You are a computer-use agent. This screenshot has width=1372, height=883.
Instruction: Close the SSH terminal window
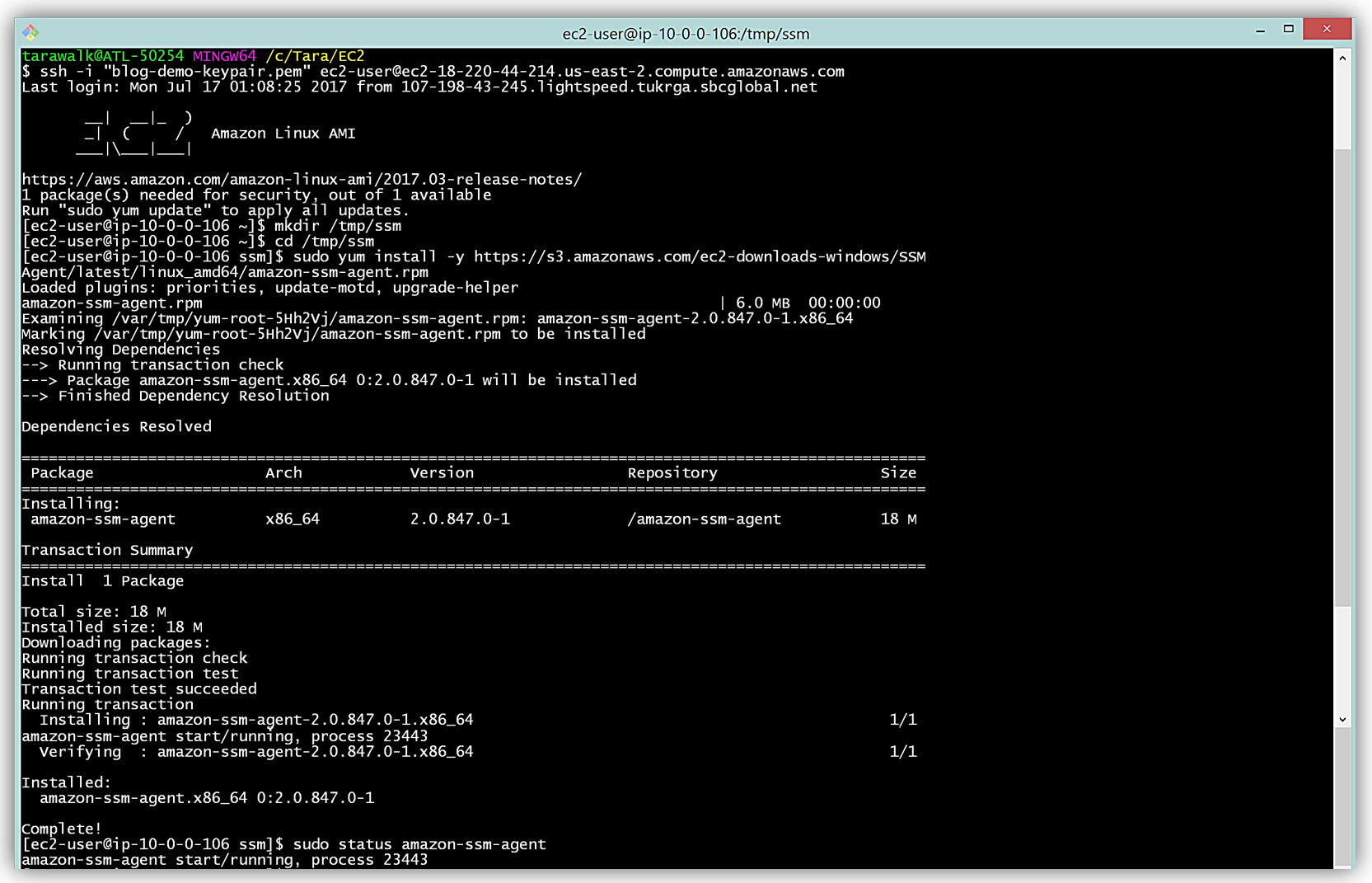(x=1326, y=29)
